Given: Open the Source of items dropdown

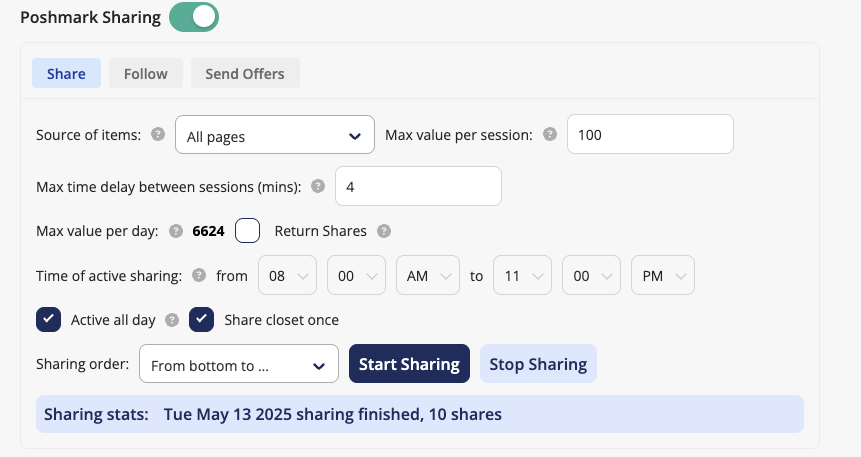Looking at the screenshot, I should pos(274,136).
